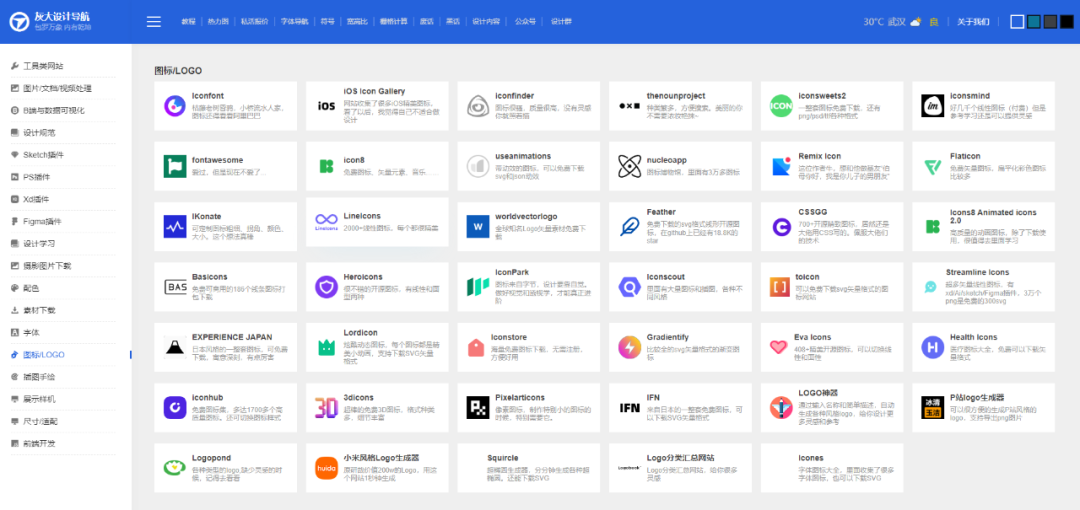Screen dimensions: 1080x510
Task: Open the 设计群 link in the header
Action: tap(561, 22)
